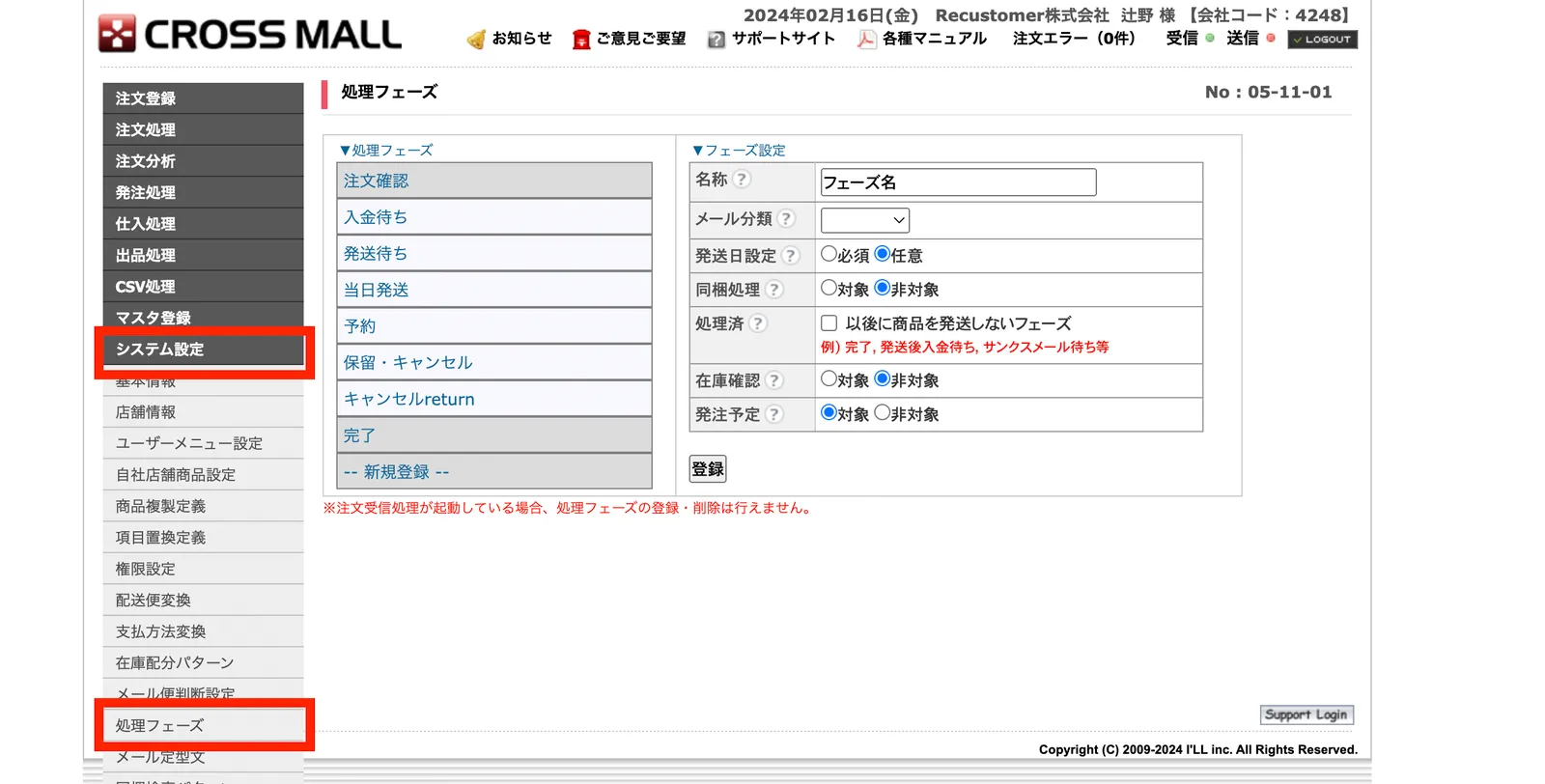
Task: Expand the CSV処理 menu
Action: 203,287
